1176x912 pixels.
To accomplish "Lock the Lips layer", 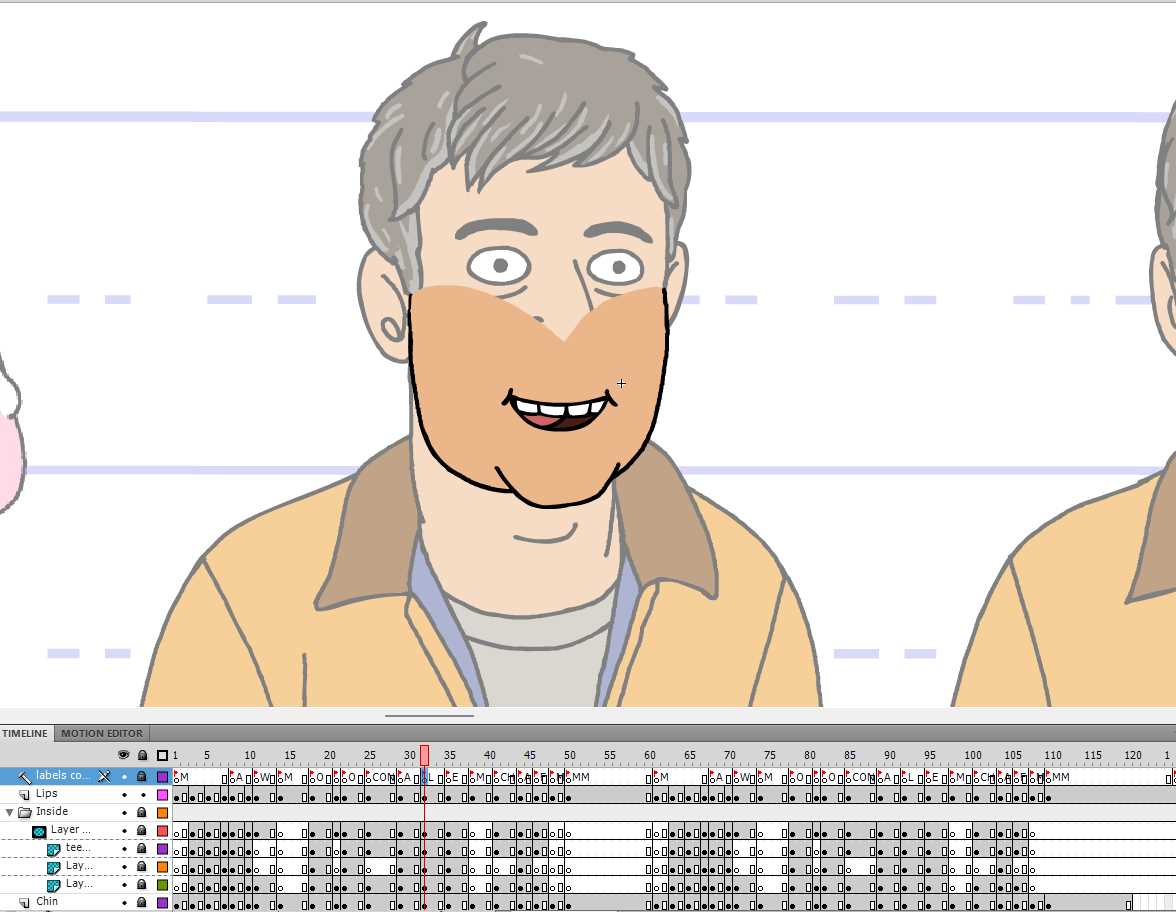I will pos(142,794).
